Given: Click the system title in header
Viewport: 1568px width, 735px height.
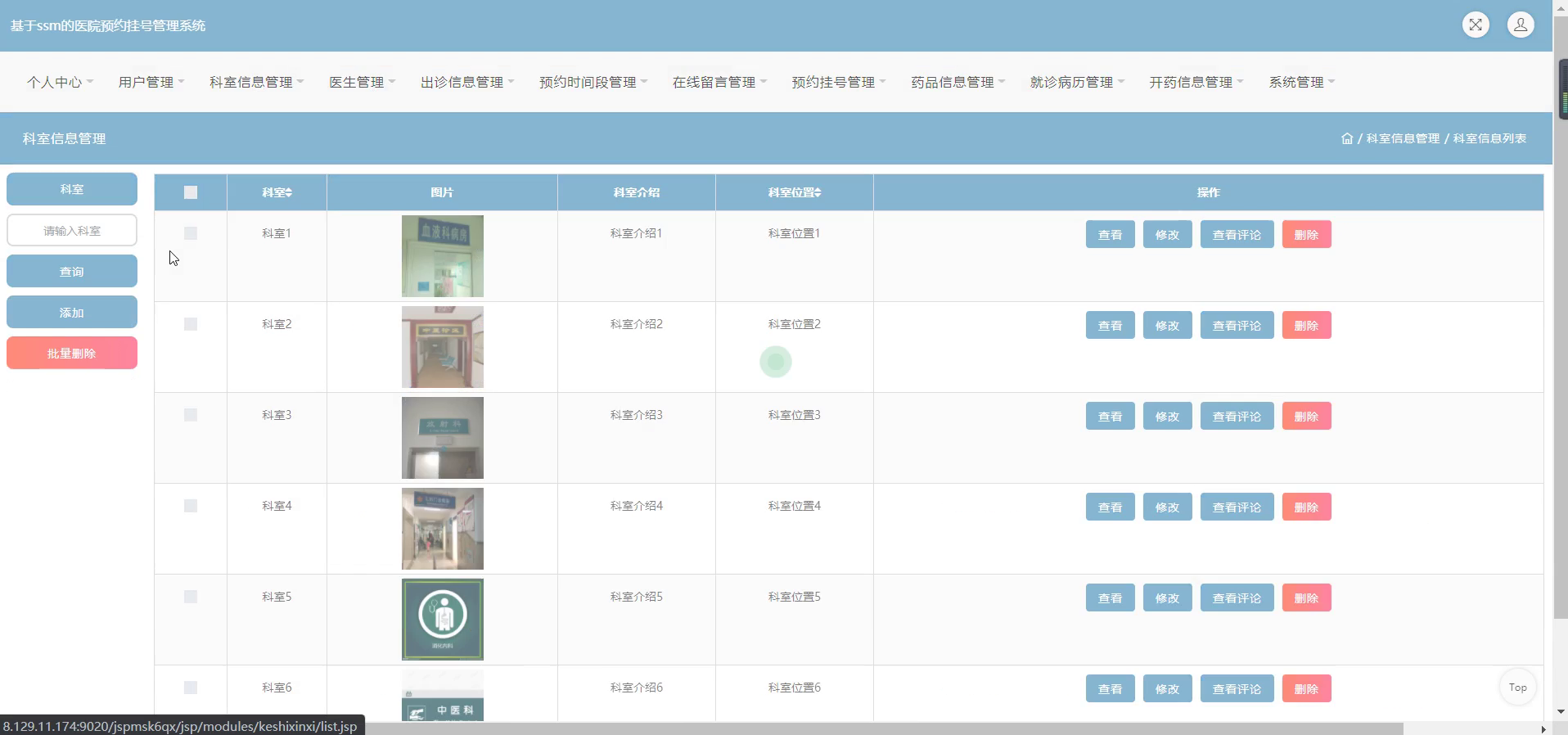Looking at the screenshot, I should coord(108,25).
